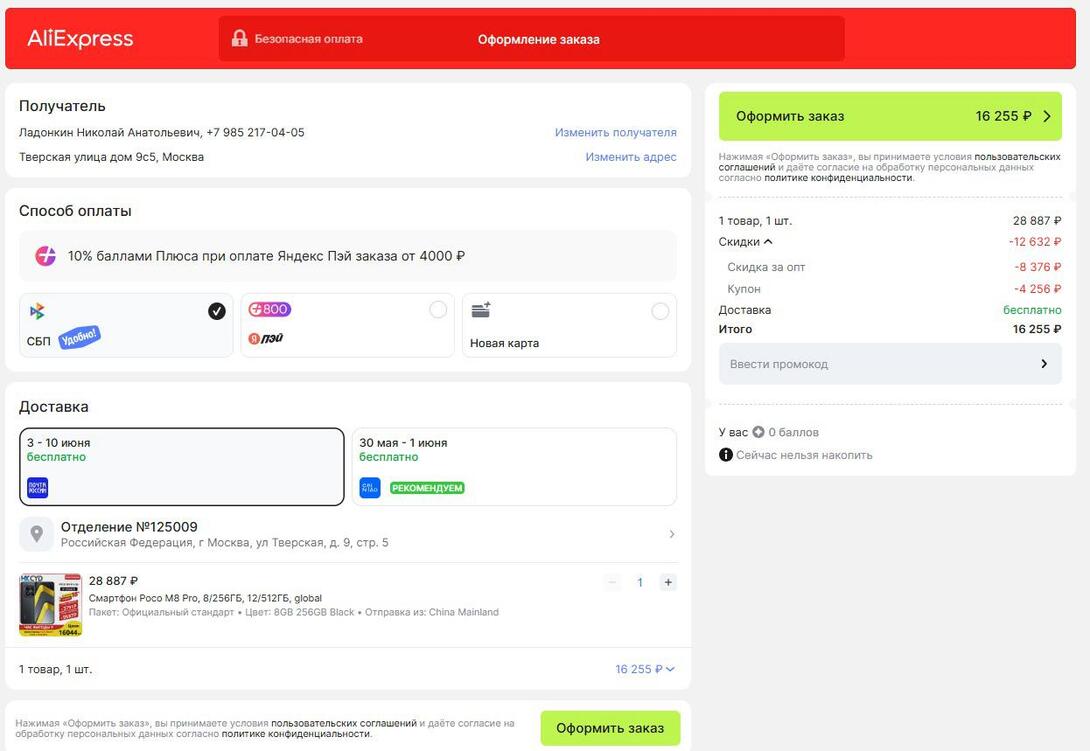
Task: Click the arrow on top Оформить заказ button
Action: 1047,116
